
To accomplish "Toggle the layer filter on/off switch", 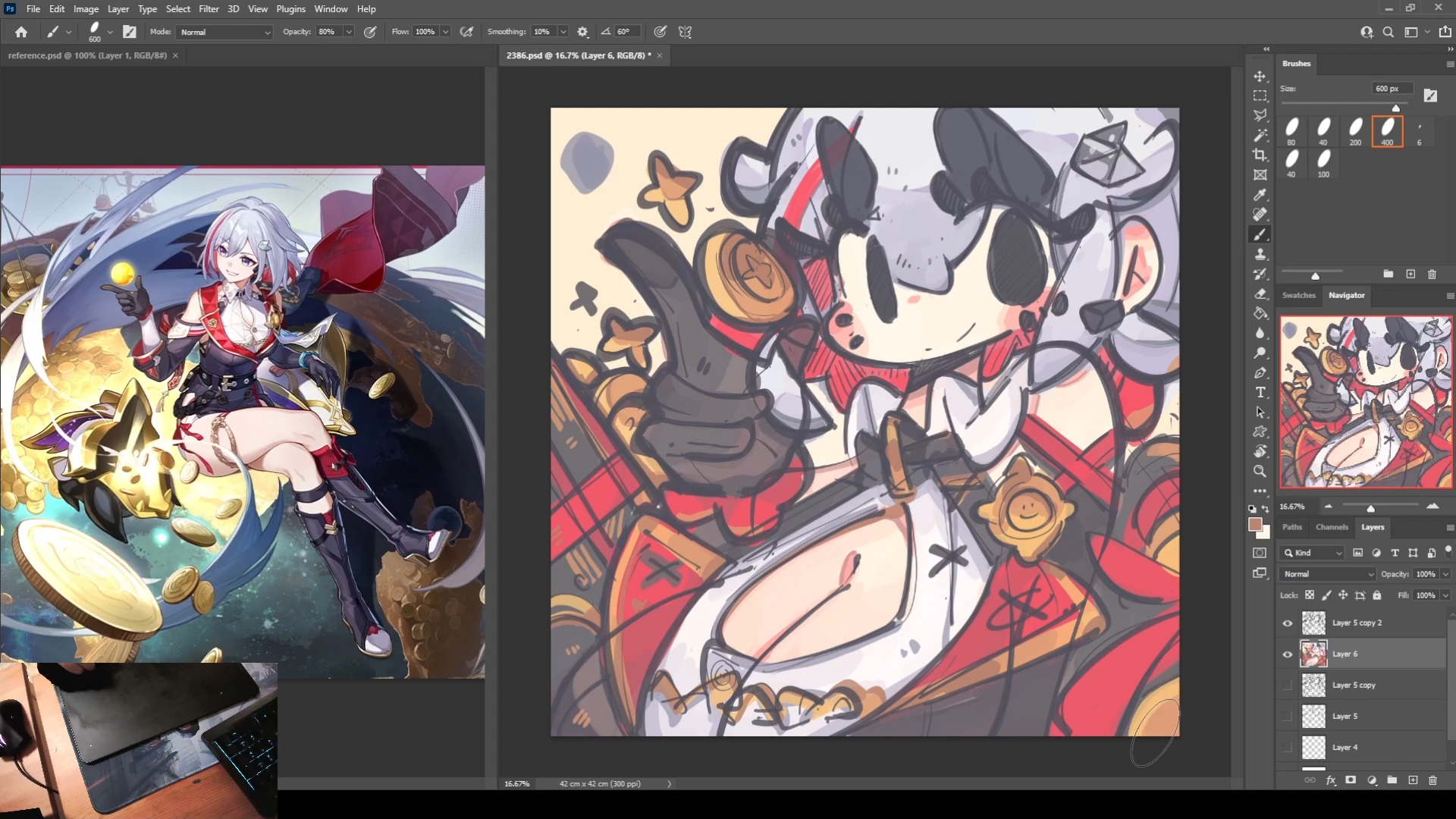I will click(1448, 550).
